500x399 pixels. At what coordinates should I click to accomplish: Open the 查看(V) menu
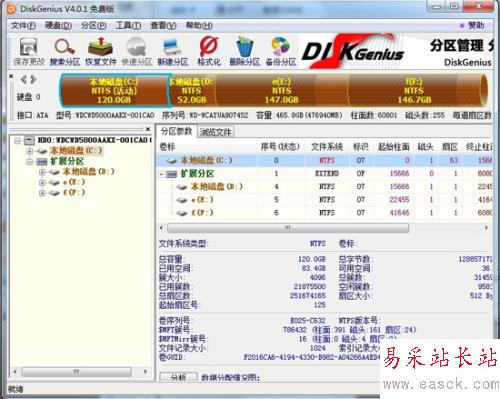pyautogui.click(x=163, y=26)
